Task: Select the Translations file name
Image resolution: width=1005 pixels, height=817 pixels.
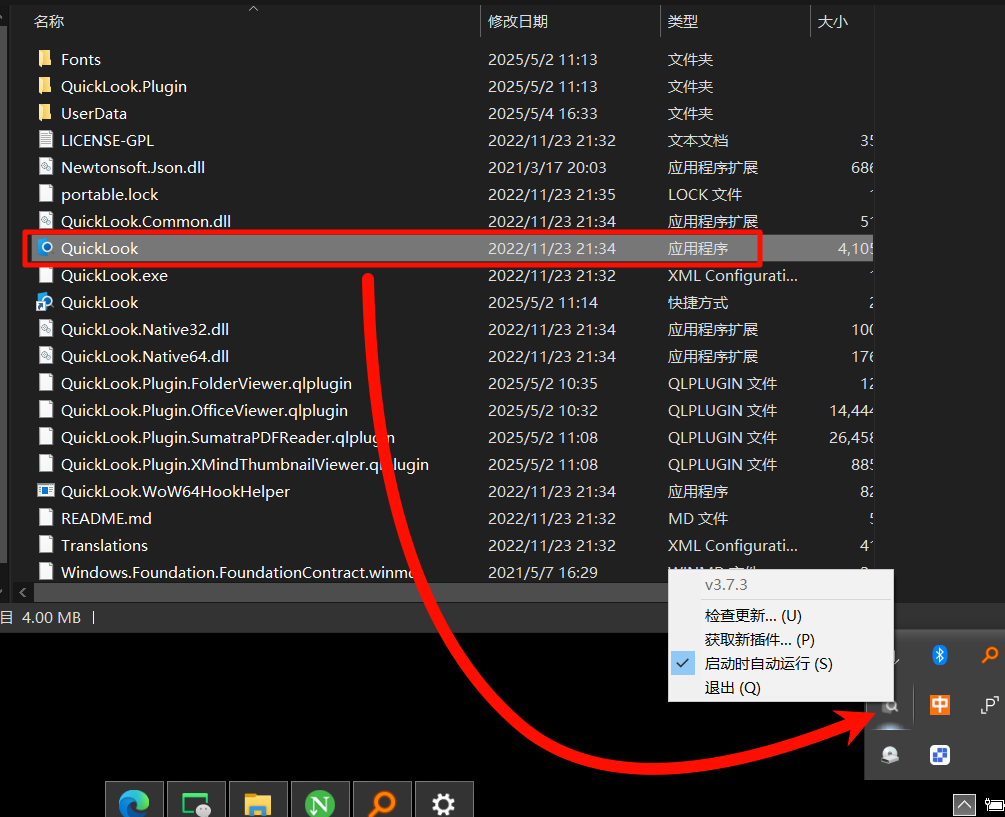Action: 104,545
